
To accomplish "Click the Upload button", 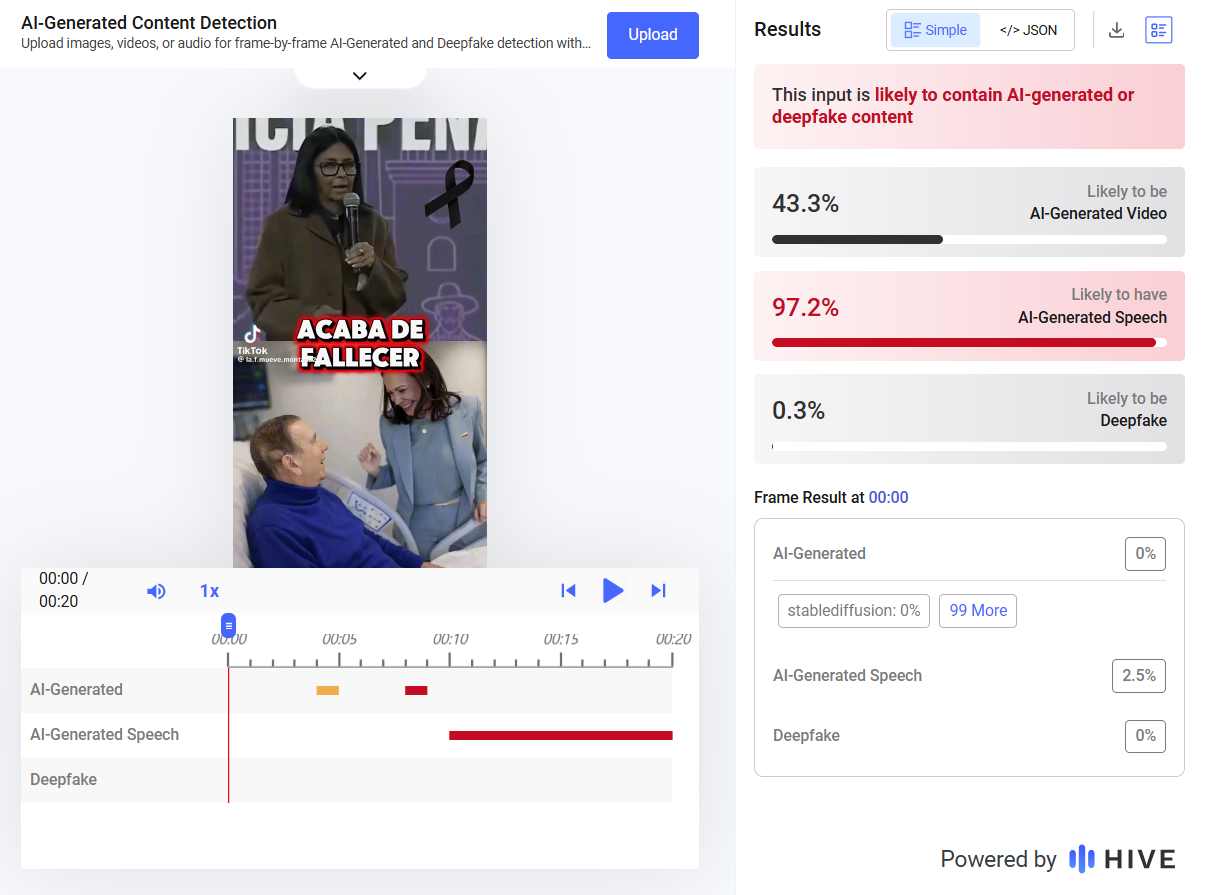I will [x=653, y=35].
